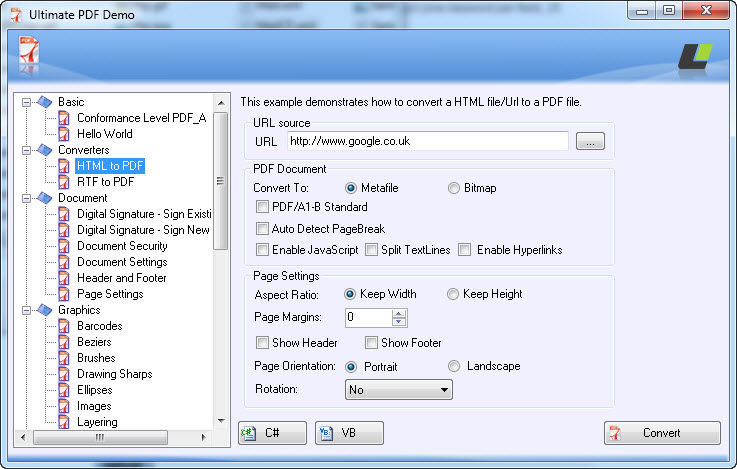Collapse the Basic tree node
The height and width of the screenshot is (469, 737).
[x=27, y=102]
